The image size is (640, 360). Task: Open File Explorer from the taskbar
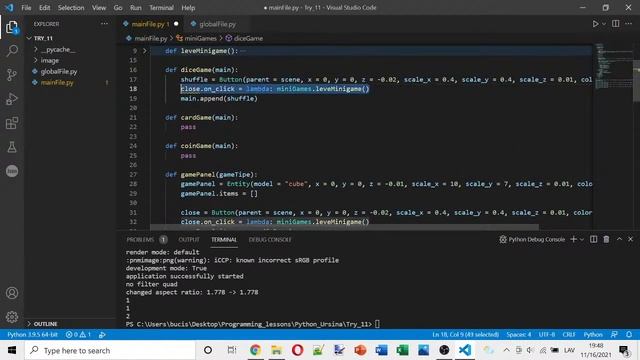(276, 350)
